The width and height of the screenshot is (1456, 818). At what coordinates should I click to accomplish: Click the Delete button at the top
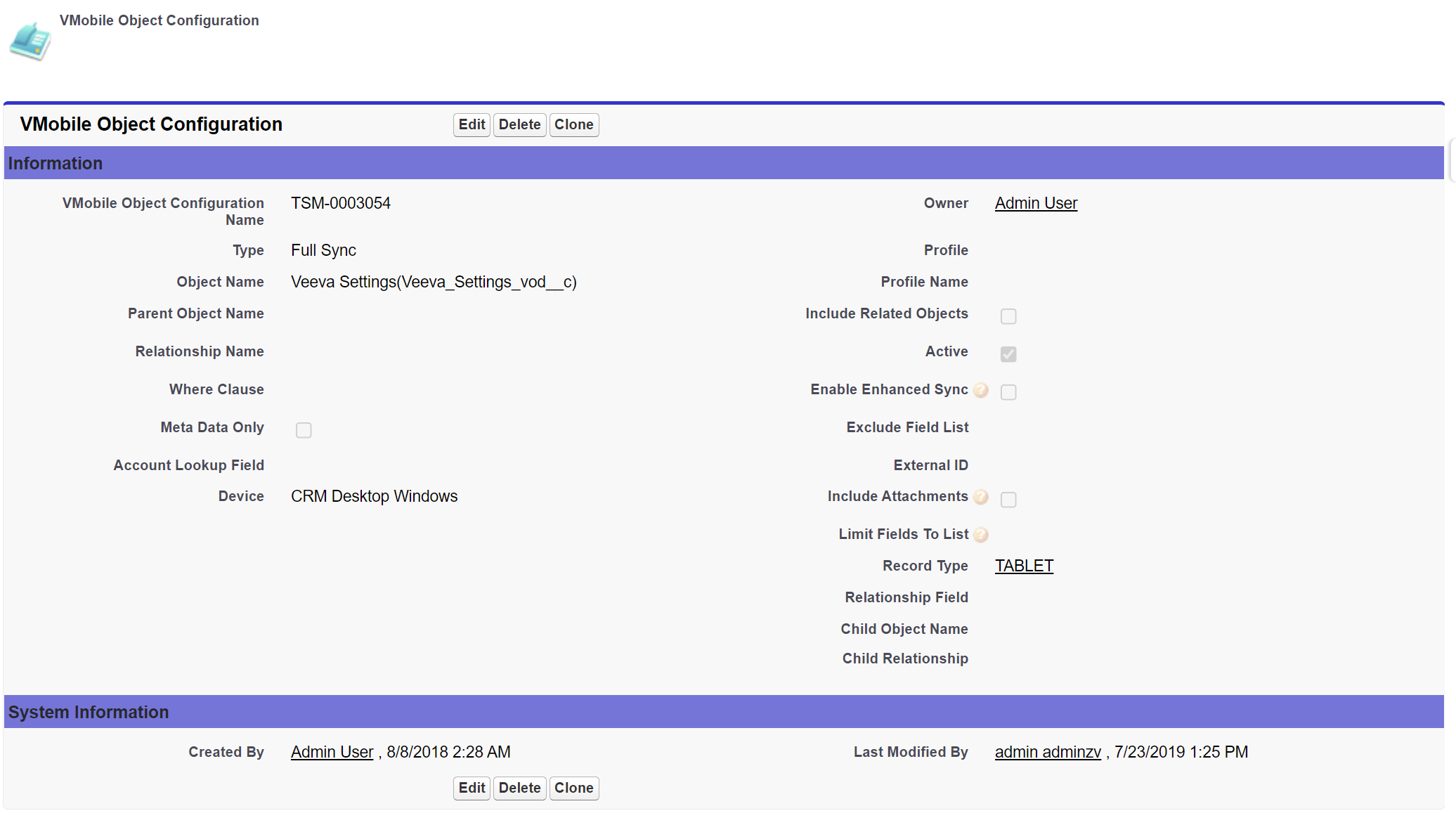click(519, 124)
